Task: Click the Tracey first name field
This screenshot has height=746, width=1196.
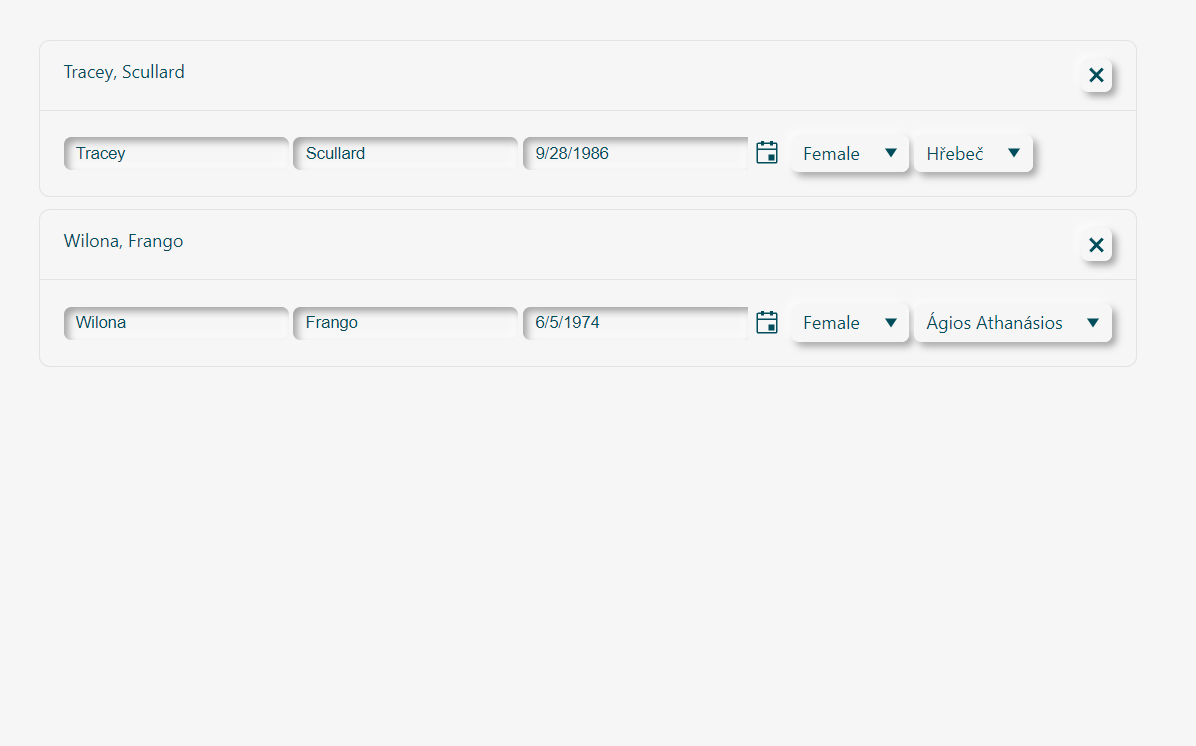Action: click(177, 154)
